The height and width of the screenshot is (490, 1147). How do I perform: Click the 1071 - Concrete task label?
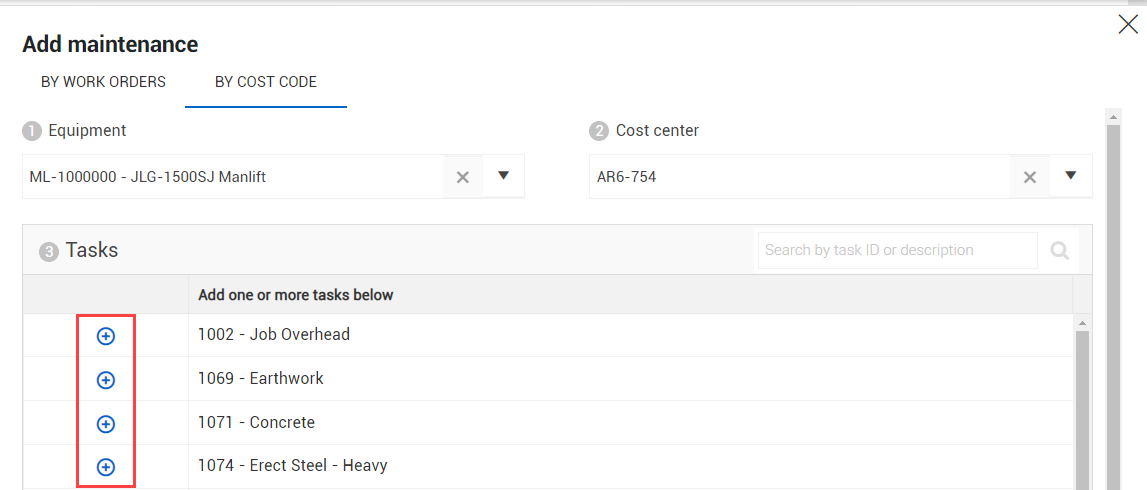point(256,423)
